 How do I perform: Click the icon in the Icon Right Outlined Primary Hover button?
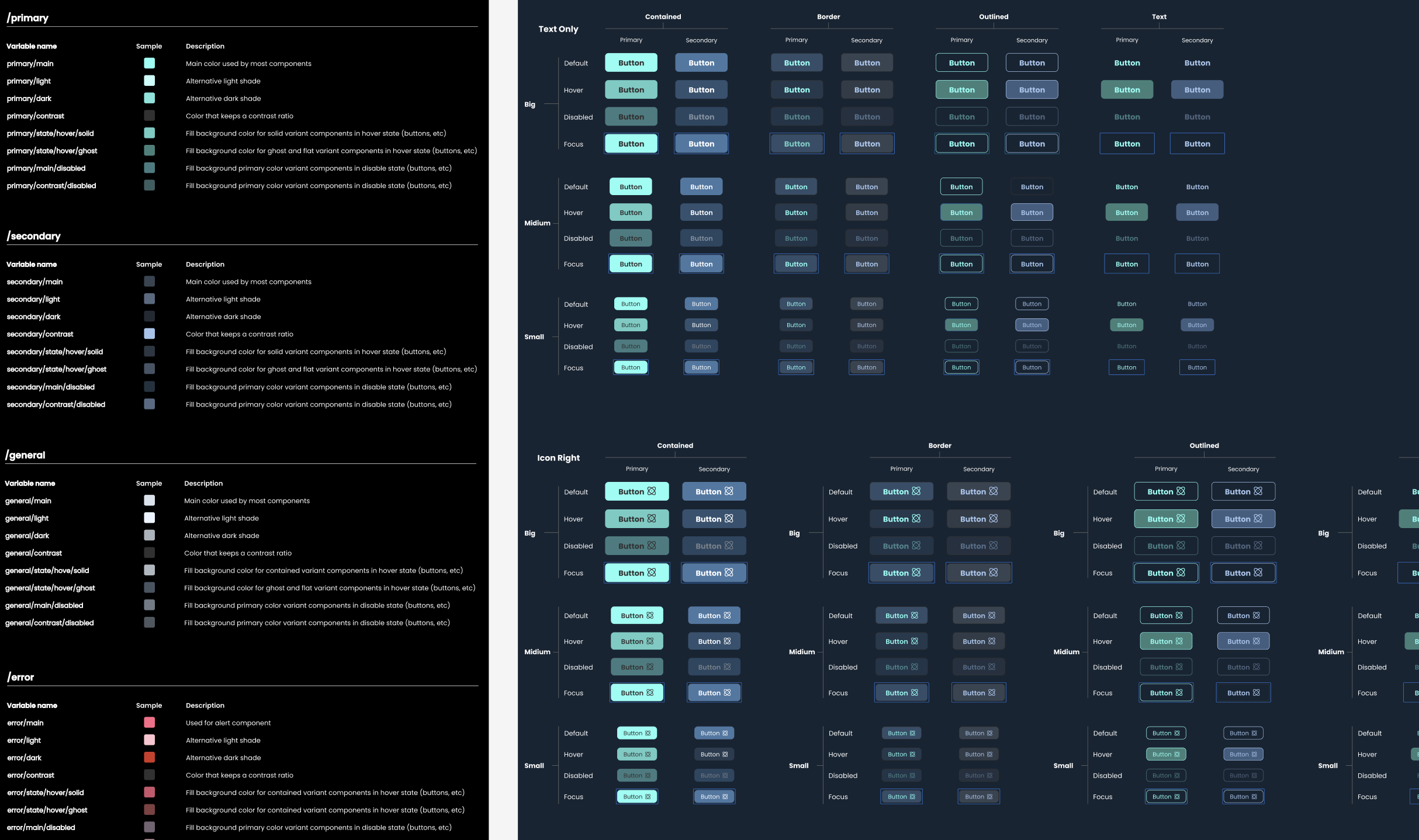[1179, 519]
